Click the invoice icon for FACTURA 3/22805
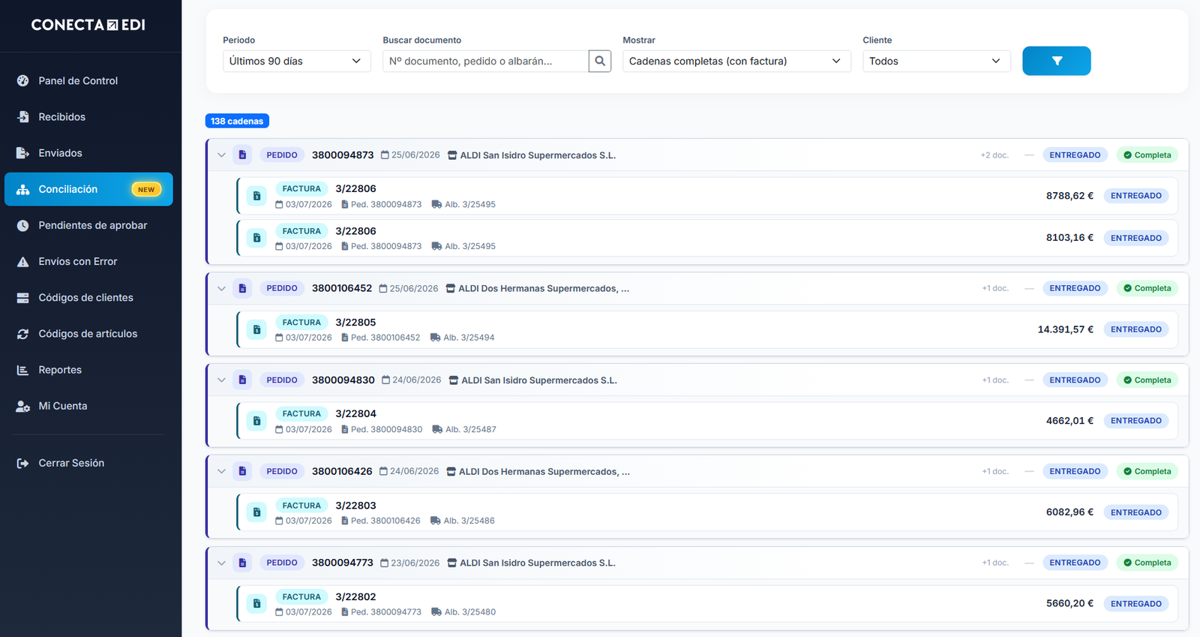The image size is (1200, 637). 257,329
